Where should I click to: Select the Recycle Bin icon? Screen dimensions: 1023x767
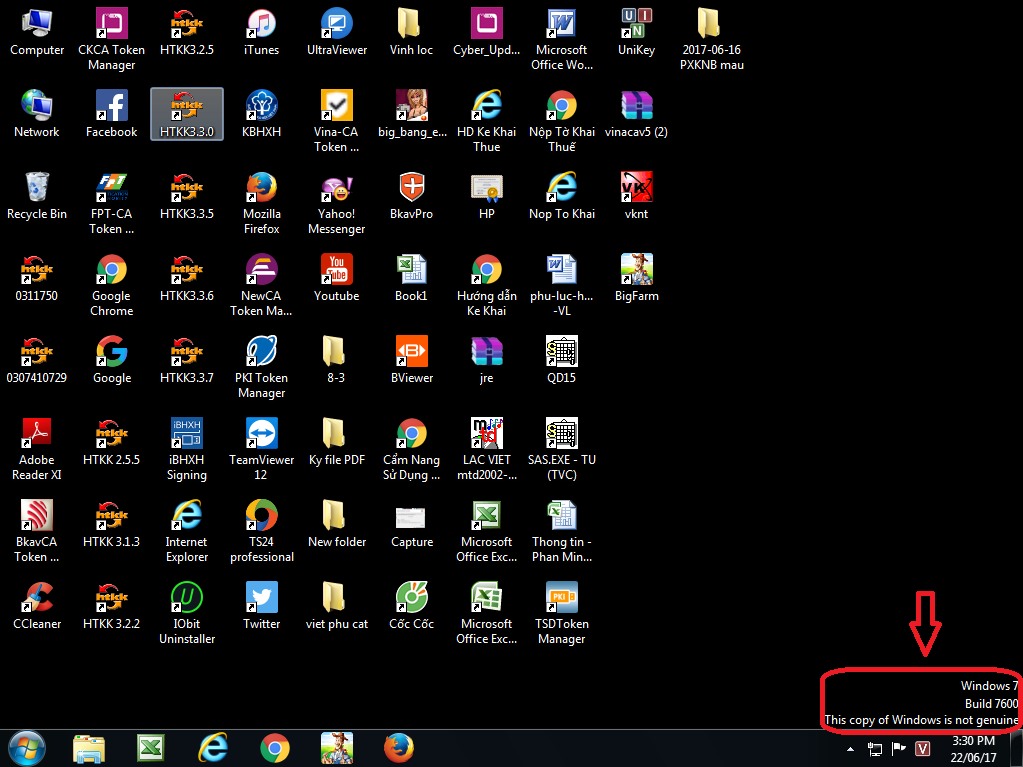(x=37, y=196)
